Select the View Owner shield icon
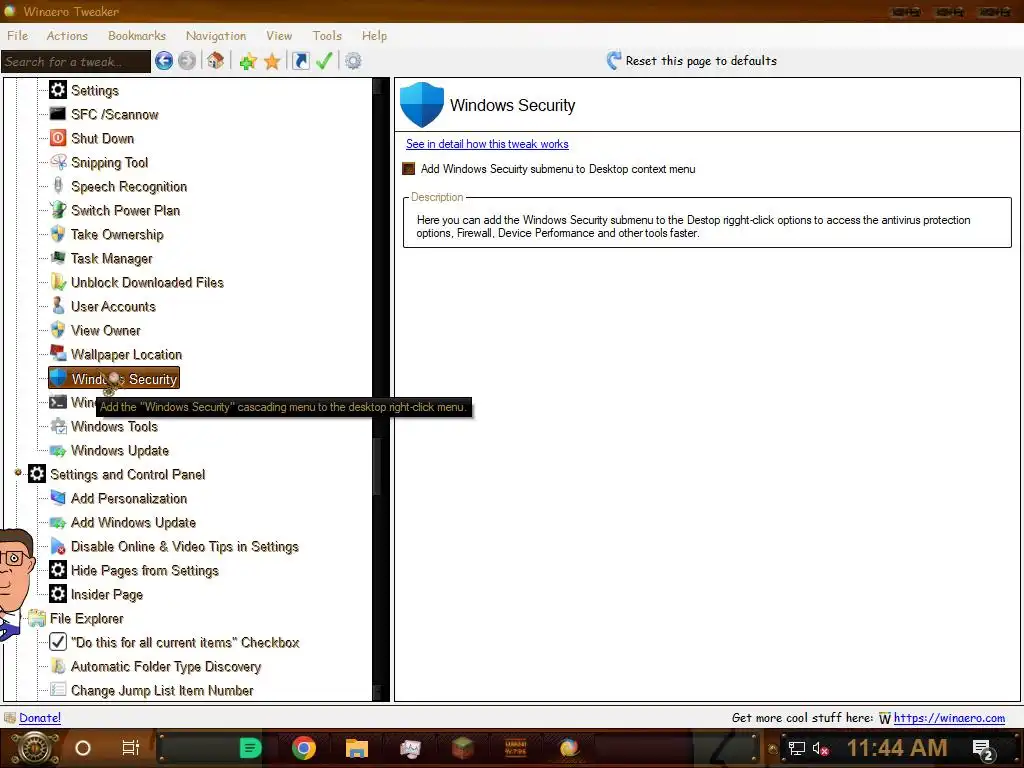1024x768 pixels. (58, 330)
